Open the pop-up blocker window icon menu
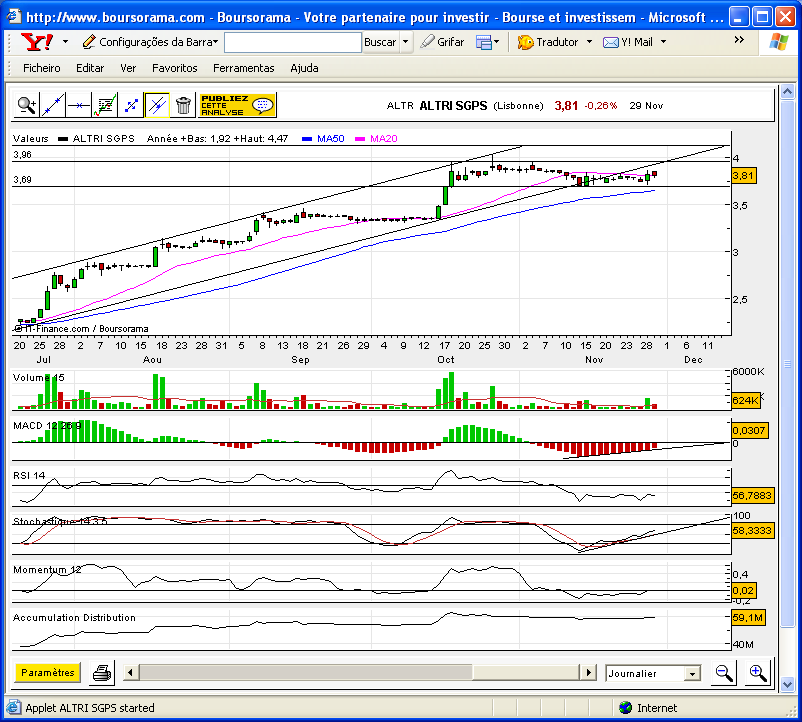This screenshot has width=802, height=722. click(487, 42)
